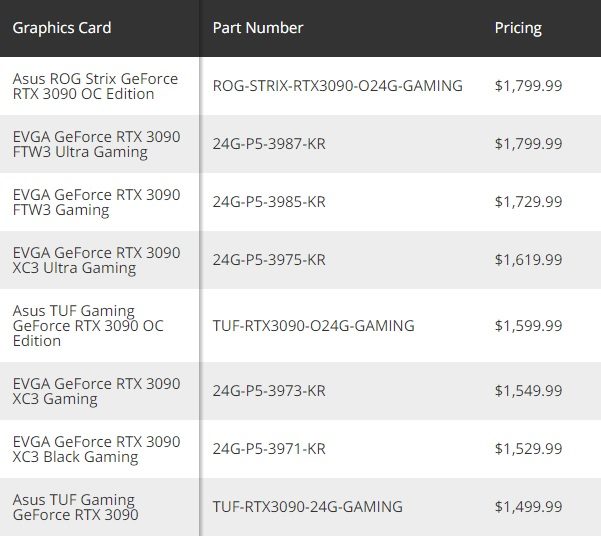Select EVGA GeForce RTX 3090 XC3 Ultra Gaming
The width and height of the screenshot is (601, 536).
[x=96, y=260]
